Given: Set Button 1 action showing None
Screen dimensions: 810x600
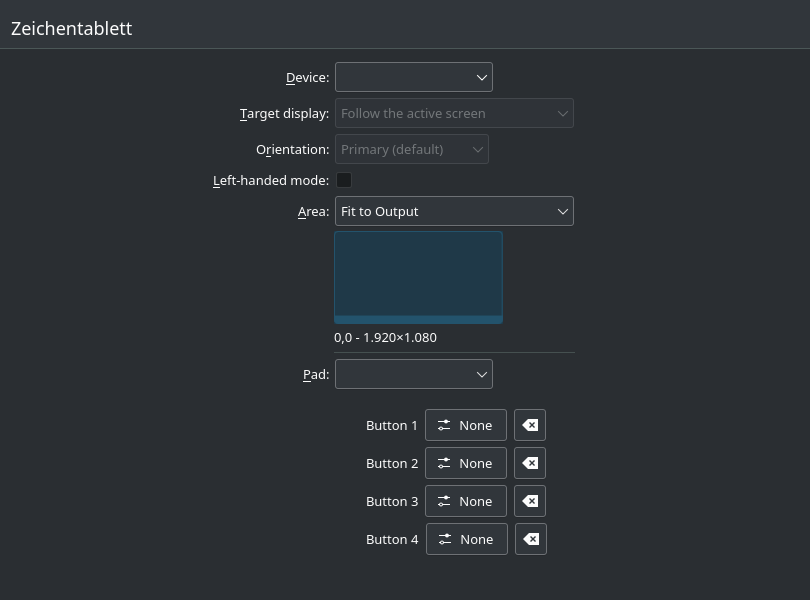Looking at the screenshot, I should pos(466,425).
